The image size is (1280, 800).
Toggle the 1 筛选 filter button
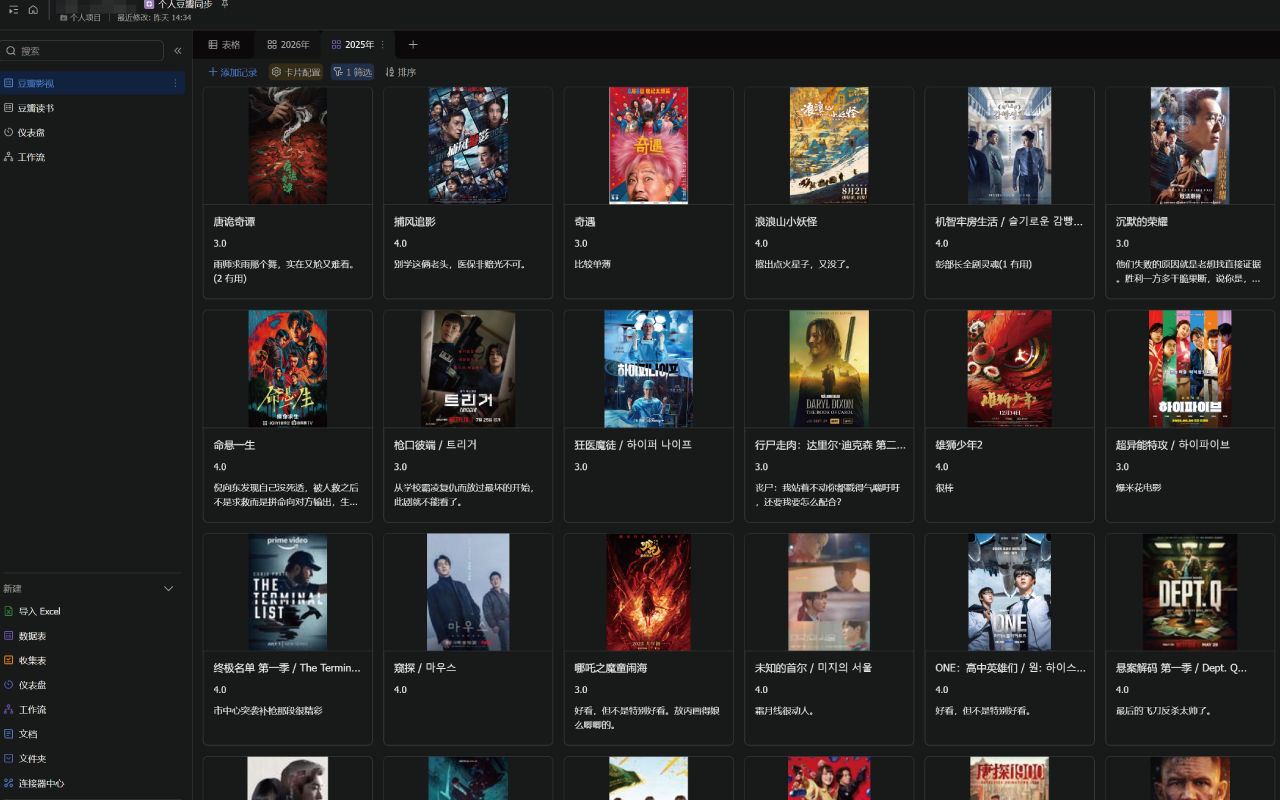[352, 72]
